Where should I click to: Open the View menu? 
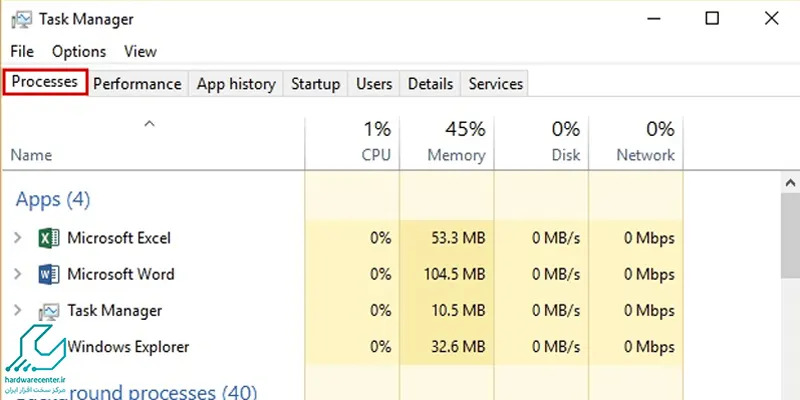[x=140, y=52]
